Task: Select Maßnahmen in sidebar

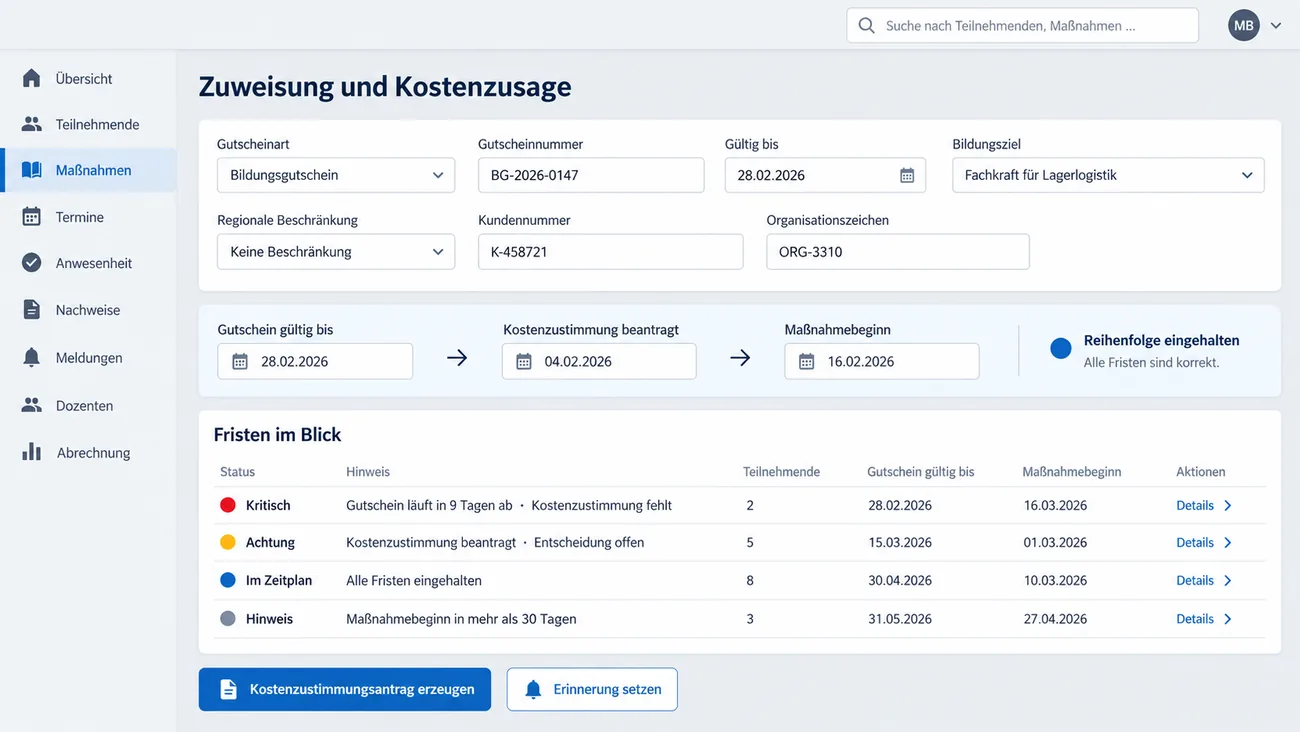Action: click(88, 170)
